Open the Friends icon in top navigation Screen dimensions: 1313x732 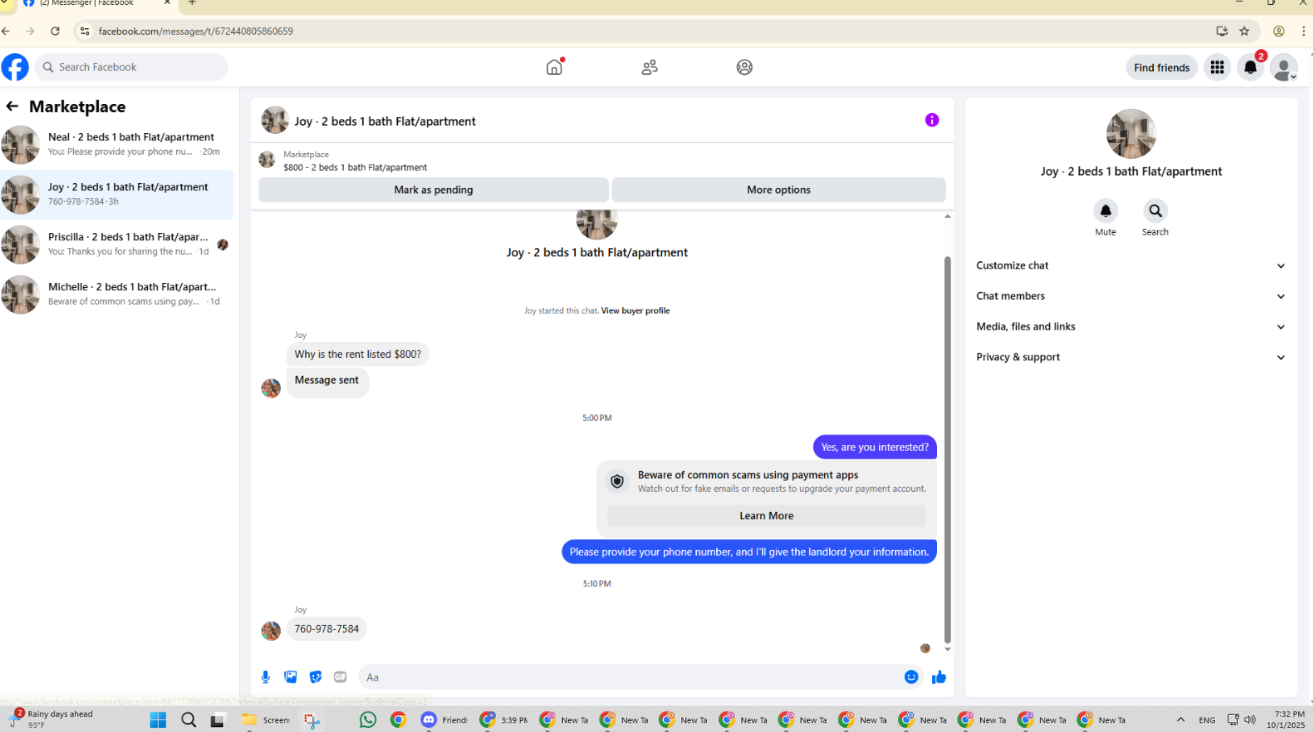coord(650,67)
